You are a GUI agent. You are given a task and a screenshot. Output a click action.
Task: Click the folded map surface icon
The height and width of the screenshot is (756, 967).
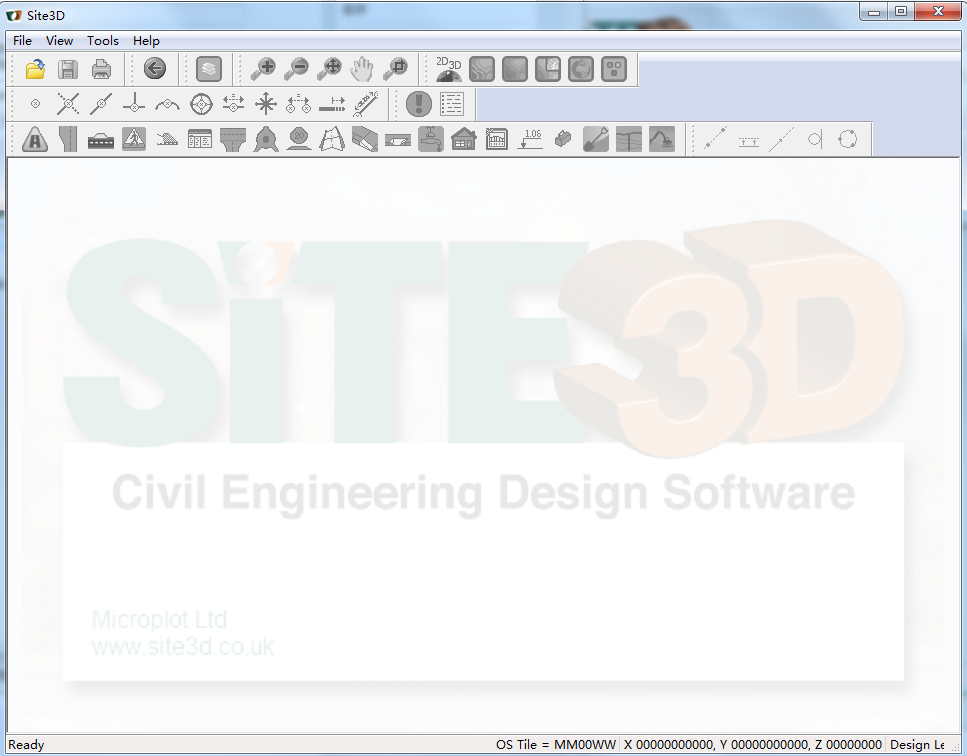pyautogui.click(x=332, y=139)
